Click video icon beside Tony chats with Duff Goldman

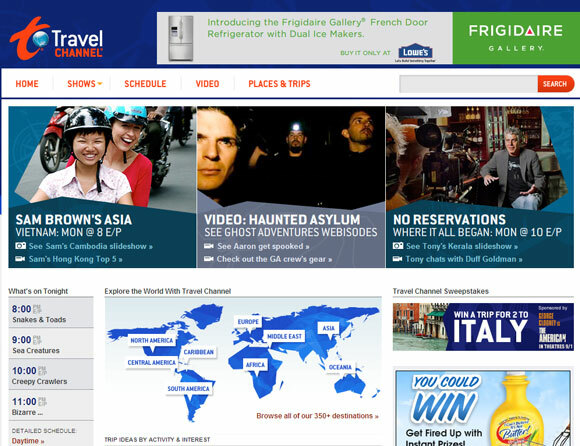point(397,259)
